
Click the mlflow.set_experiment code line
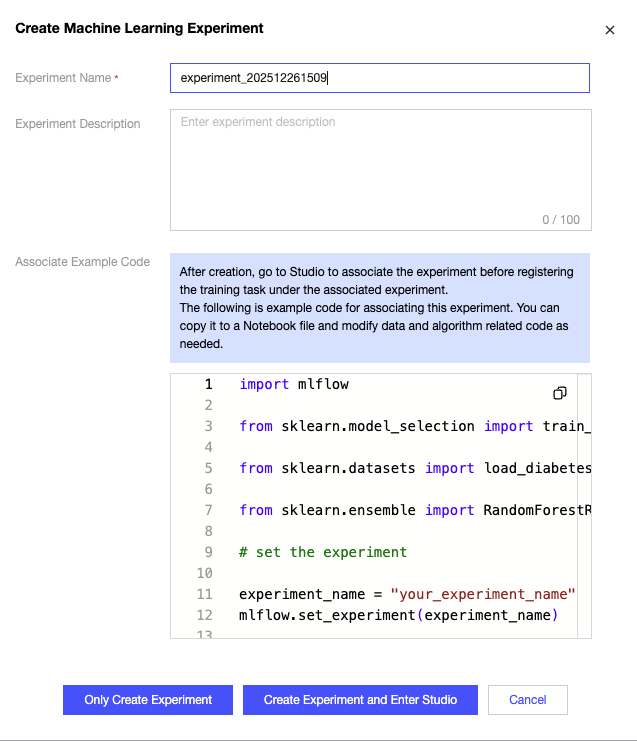point(395,615)
